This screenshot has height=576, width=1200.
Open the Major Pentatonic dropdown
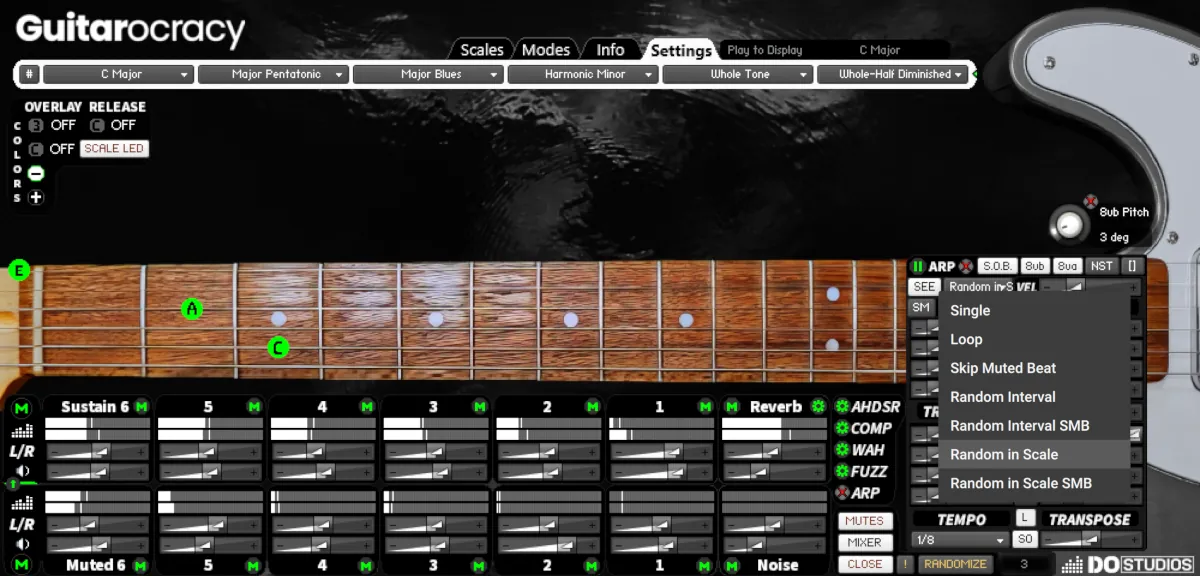coord(273,74)
